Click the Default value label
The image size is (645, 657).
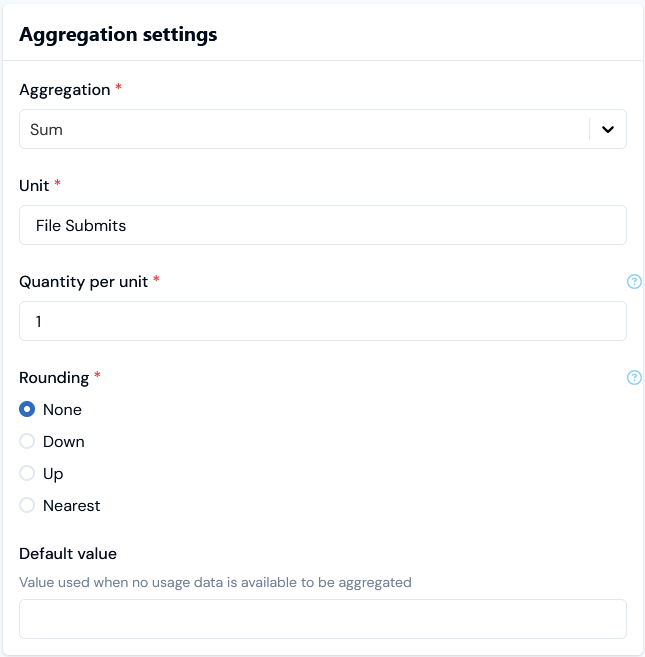(68, 554)
